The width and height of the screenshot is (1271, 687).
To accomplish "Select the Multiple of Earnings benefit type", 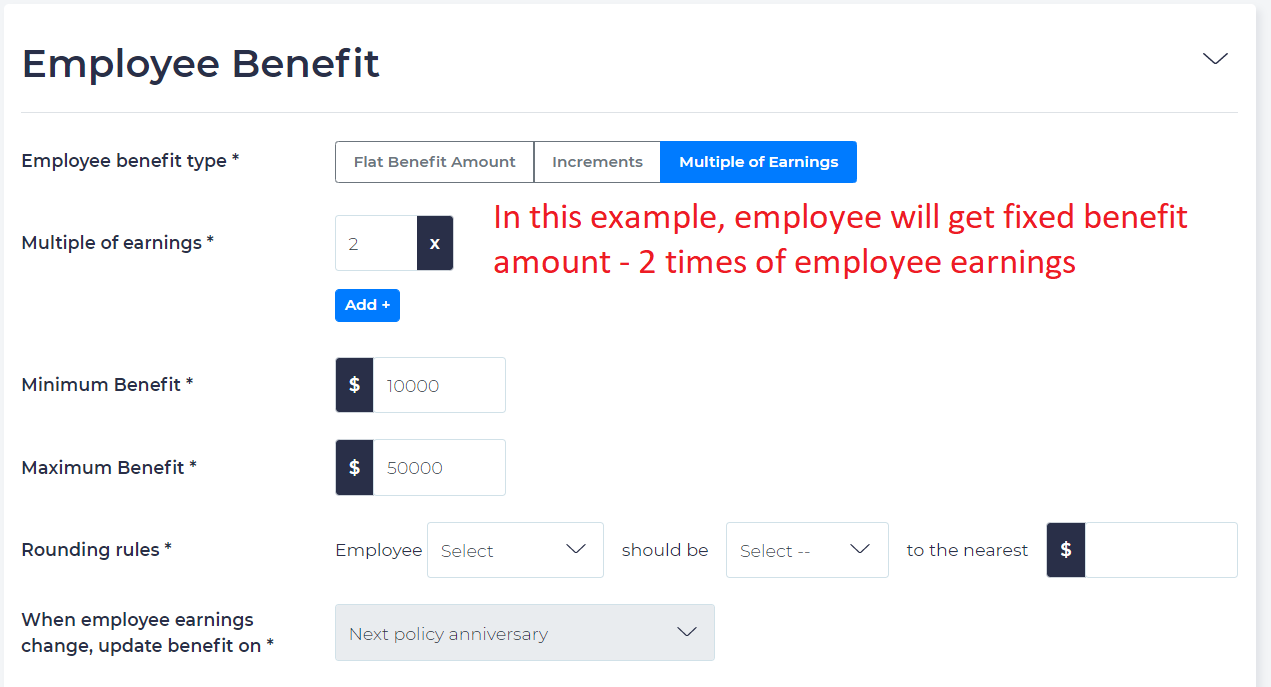I will (758, 161).
